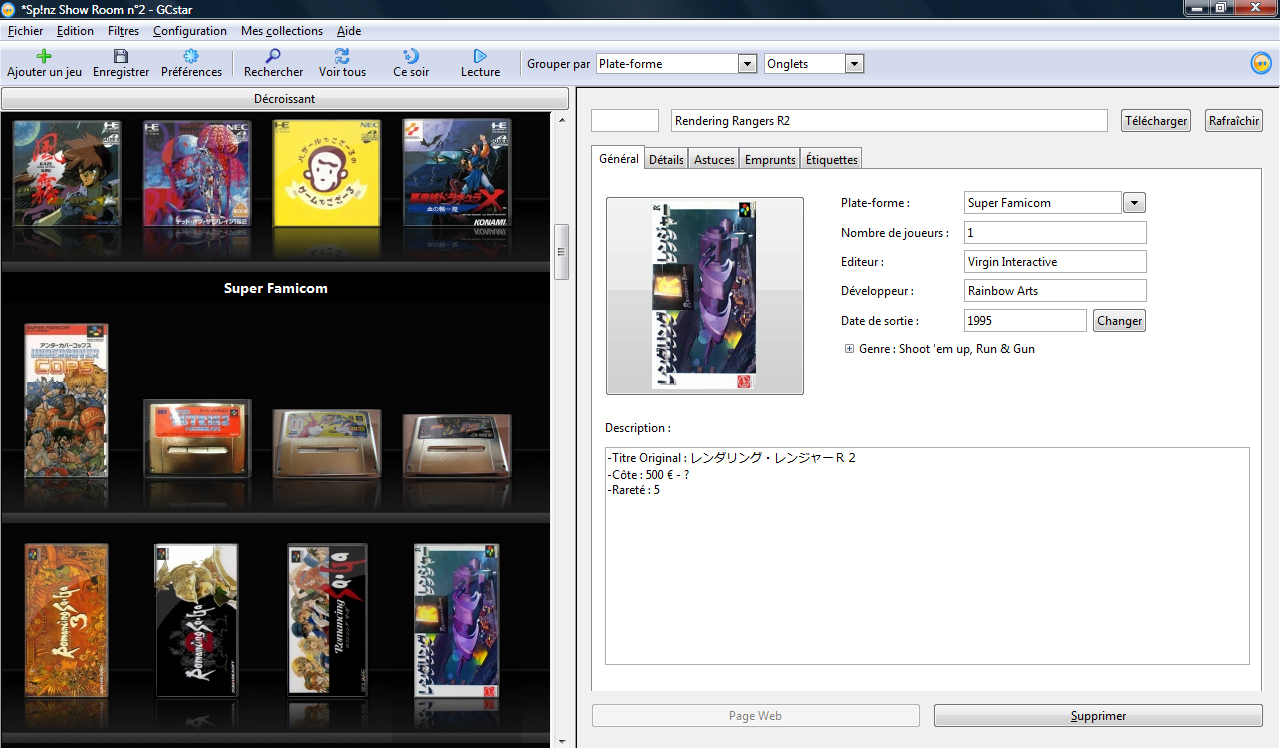Select the orange-label Super Famicom cartridge
Image resolution: width=1280 pixels, height=748 pixels.
(x=197, y=438)
